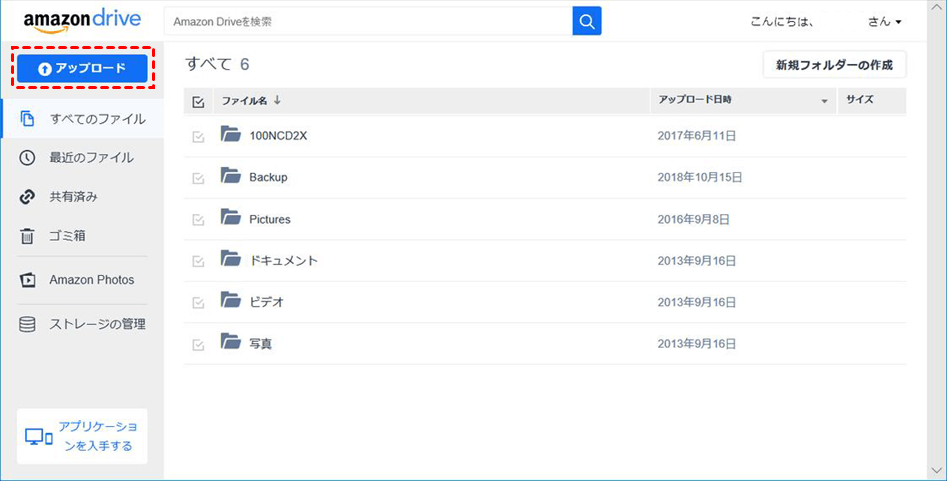Screen dimensions: 947x481
Task: Click 新規フォルダーの作成 button
Action: click(x=834, y=65)
